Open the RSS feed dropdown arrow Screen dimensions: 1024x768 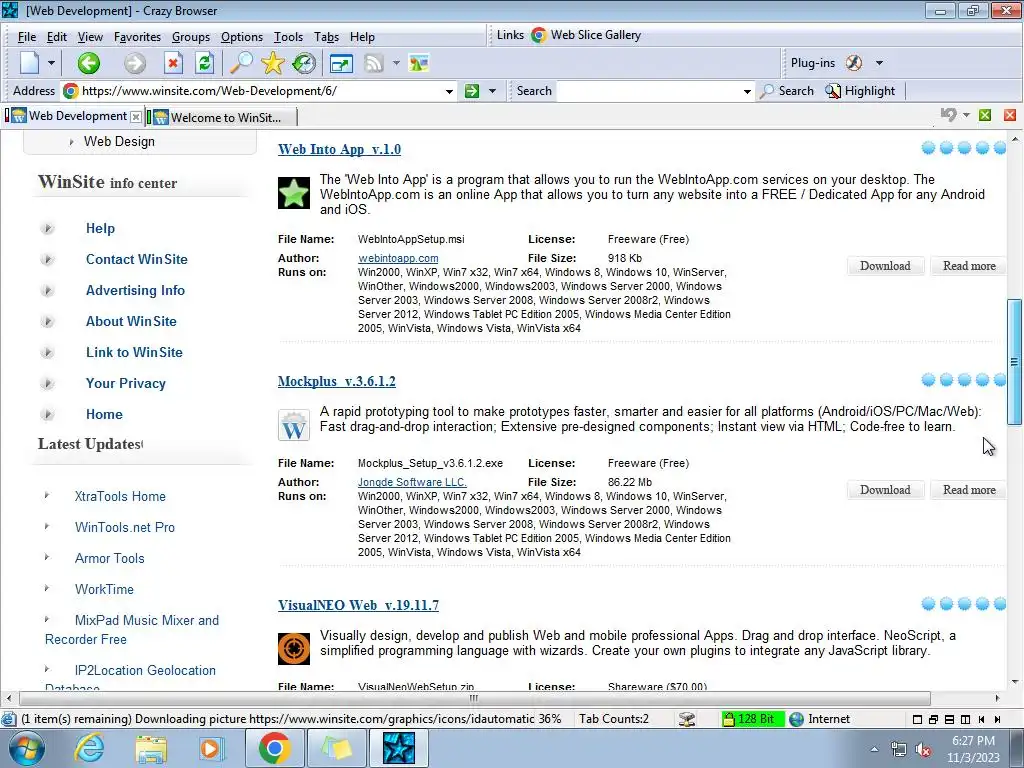pyautogui.click(x=396, y=63)
